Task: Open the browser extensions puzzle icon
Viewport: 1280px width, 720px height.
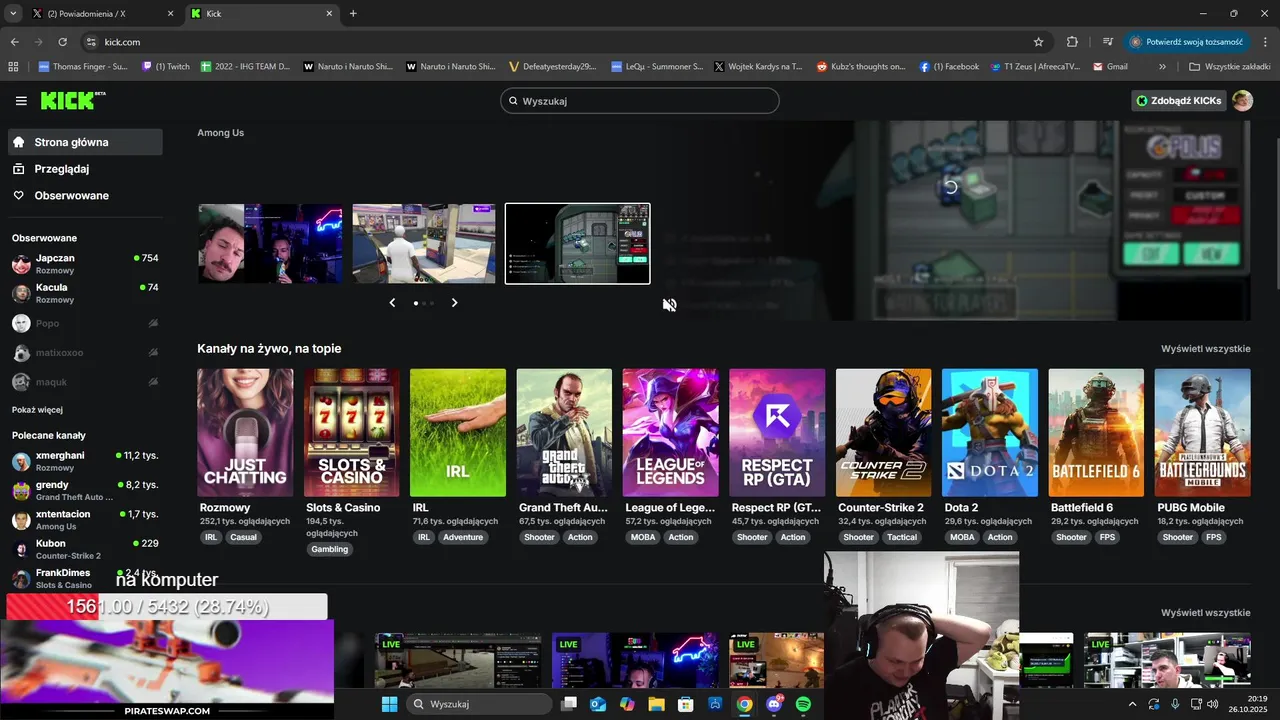Action: [1072, 42]
